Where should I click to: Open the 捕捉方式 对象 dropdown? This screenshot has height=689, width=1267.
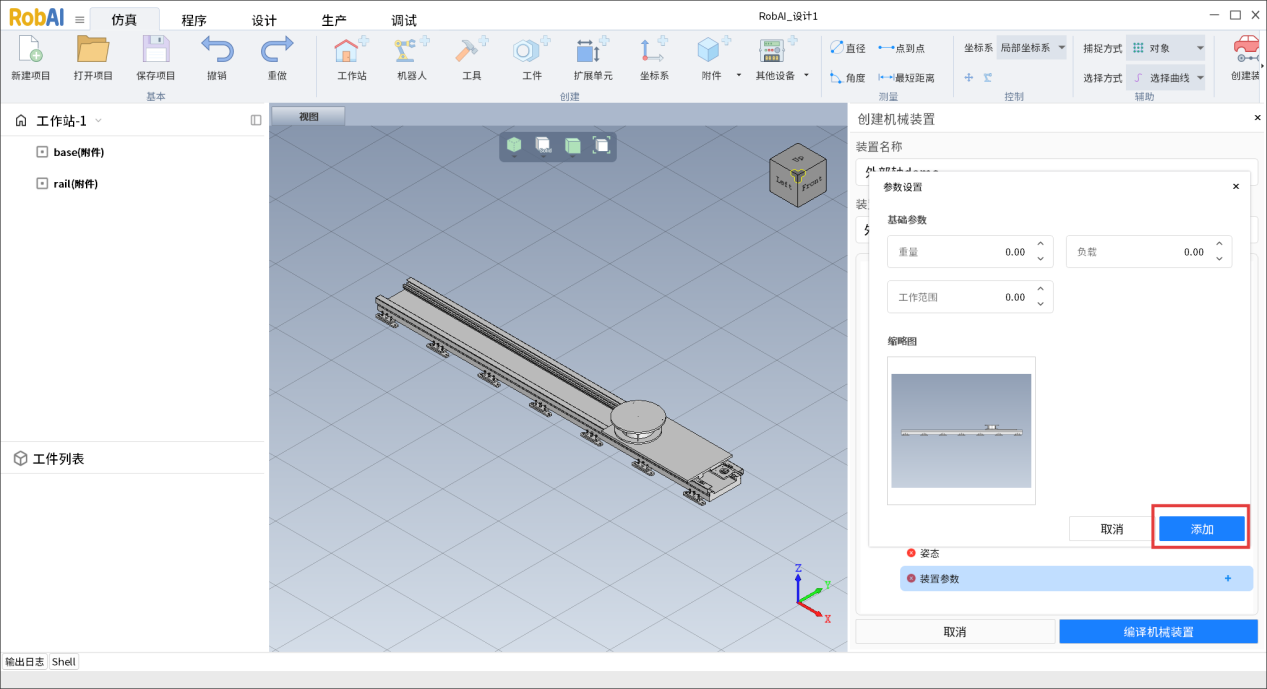point(1166,47)
